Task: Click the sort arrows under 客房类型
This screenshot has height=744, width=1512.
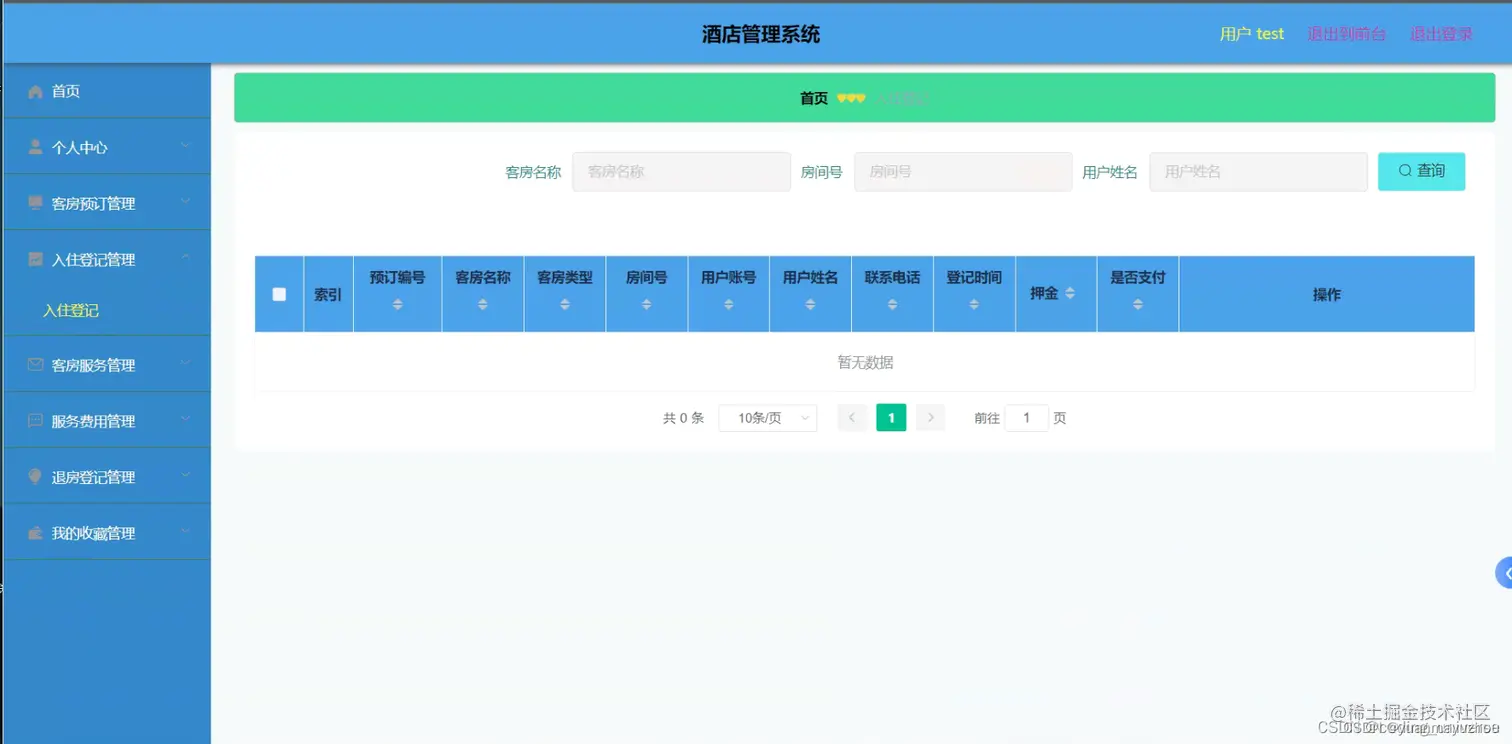Action: pos(565,304)
